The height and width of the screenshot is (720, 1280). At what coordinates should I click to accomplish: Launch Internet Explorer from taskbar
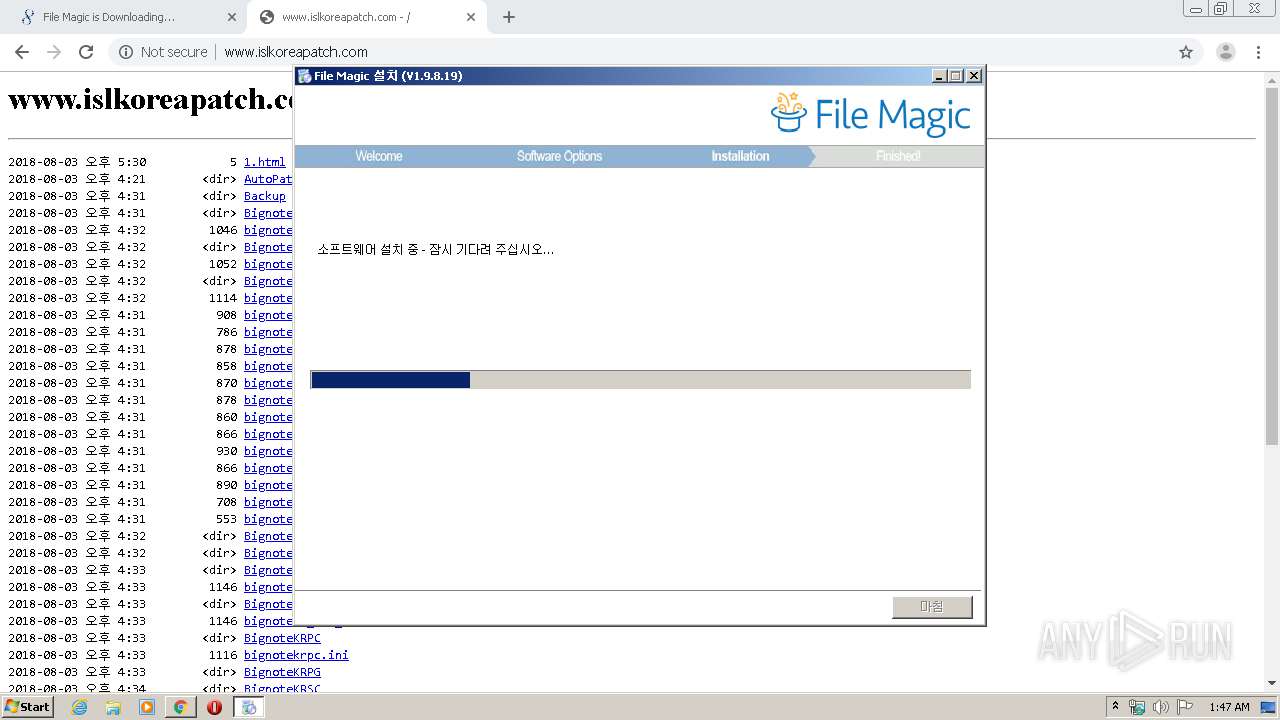click(x=79, y=707)
